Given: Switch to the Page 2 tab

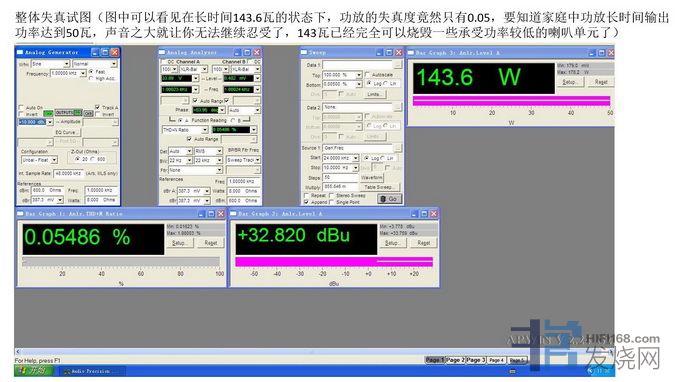Looking at the screenshot, I should tap(455, 360).
